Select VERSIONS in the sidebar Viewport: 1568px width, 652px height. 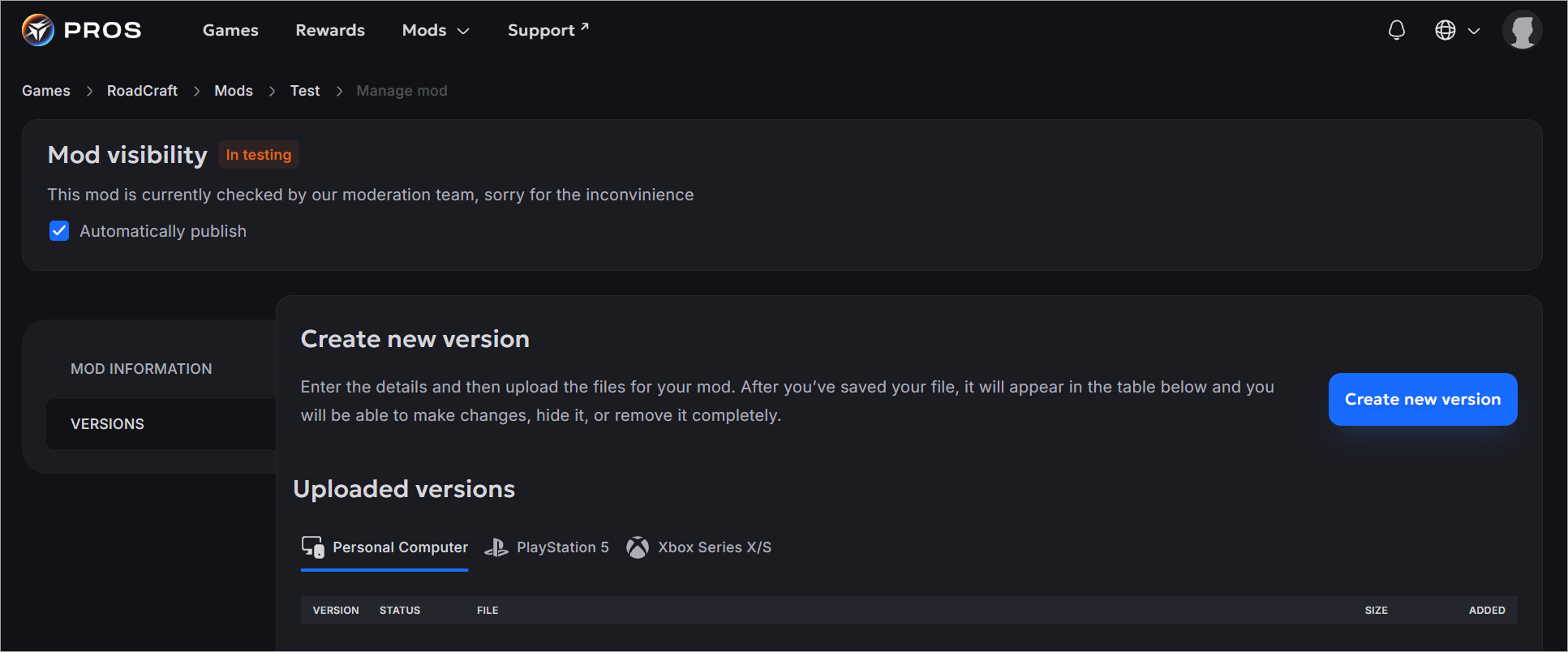coord(107,424)
